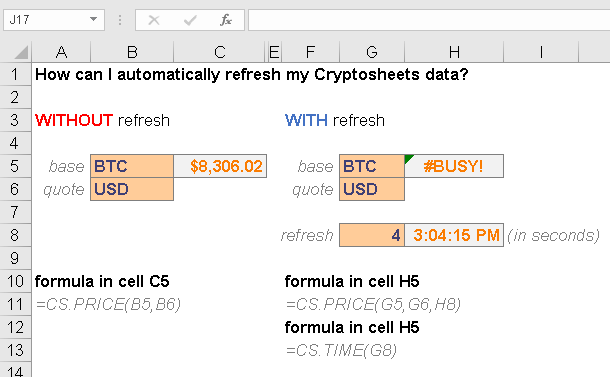The height and width of the screenshot is (377, 610).
Task: Select cell G8 with refresh value 4
Action: click(x=372, y=235)
